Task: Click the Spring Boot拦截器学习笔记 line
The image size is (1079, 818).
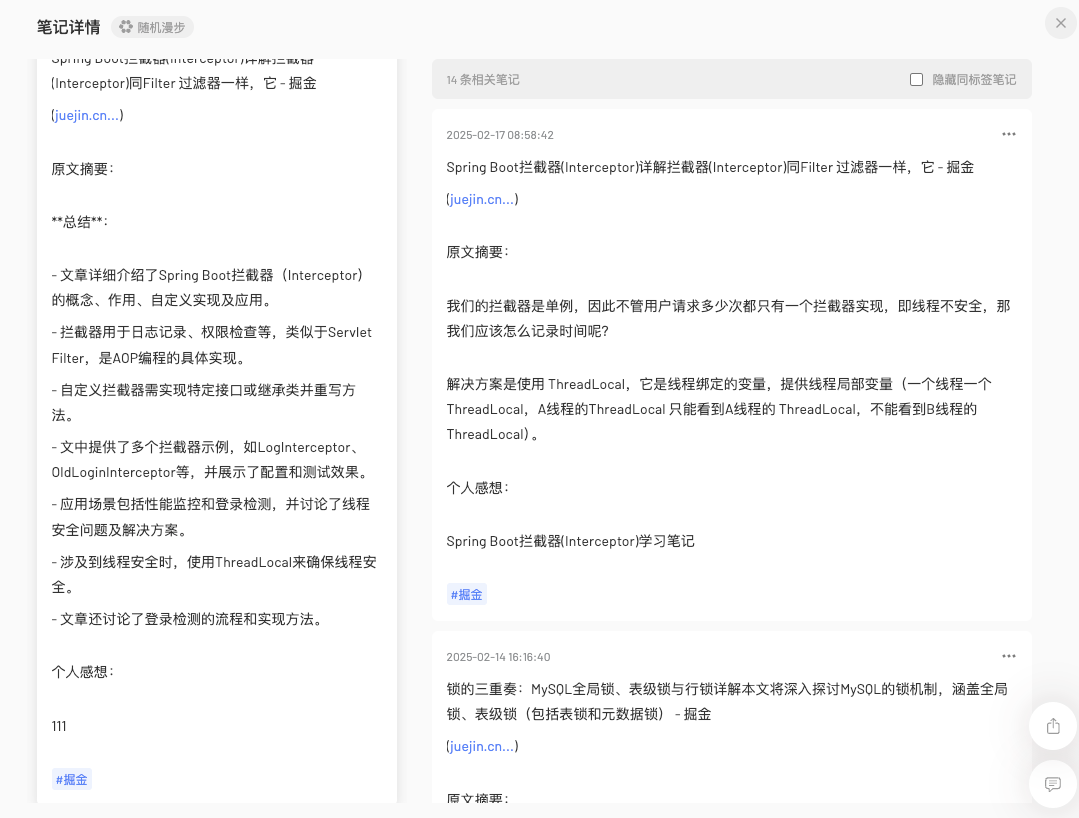Action: pos(570,541)
